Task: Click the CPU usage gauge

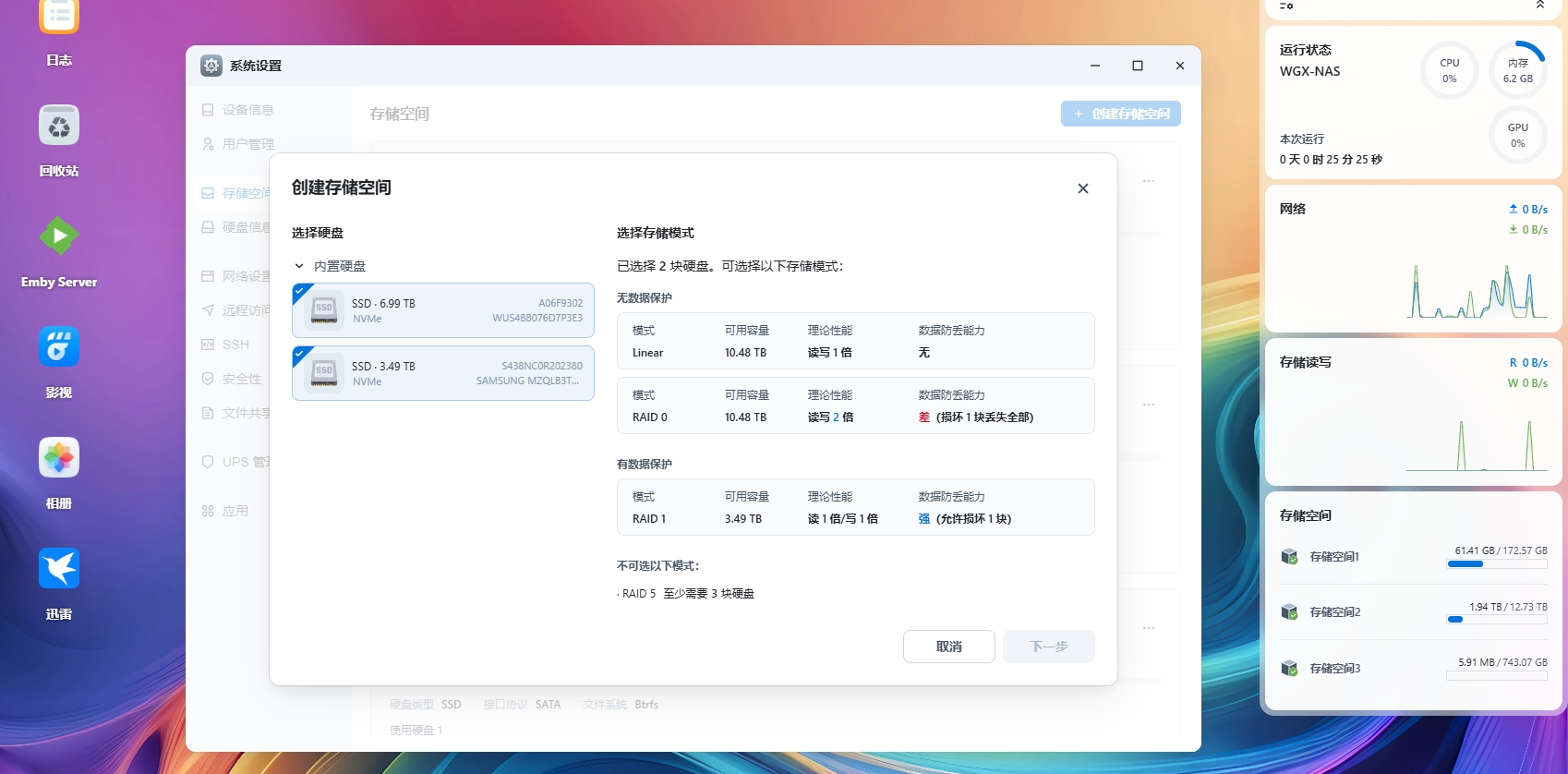Action: click(x=1450, y=70)
